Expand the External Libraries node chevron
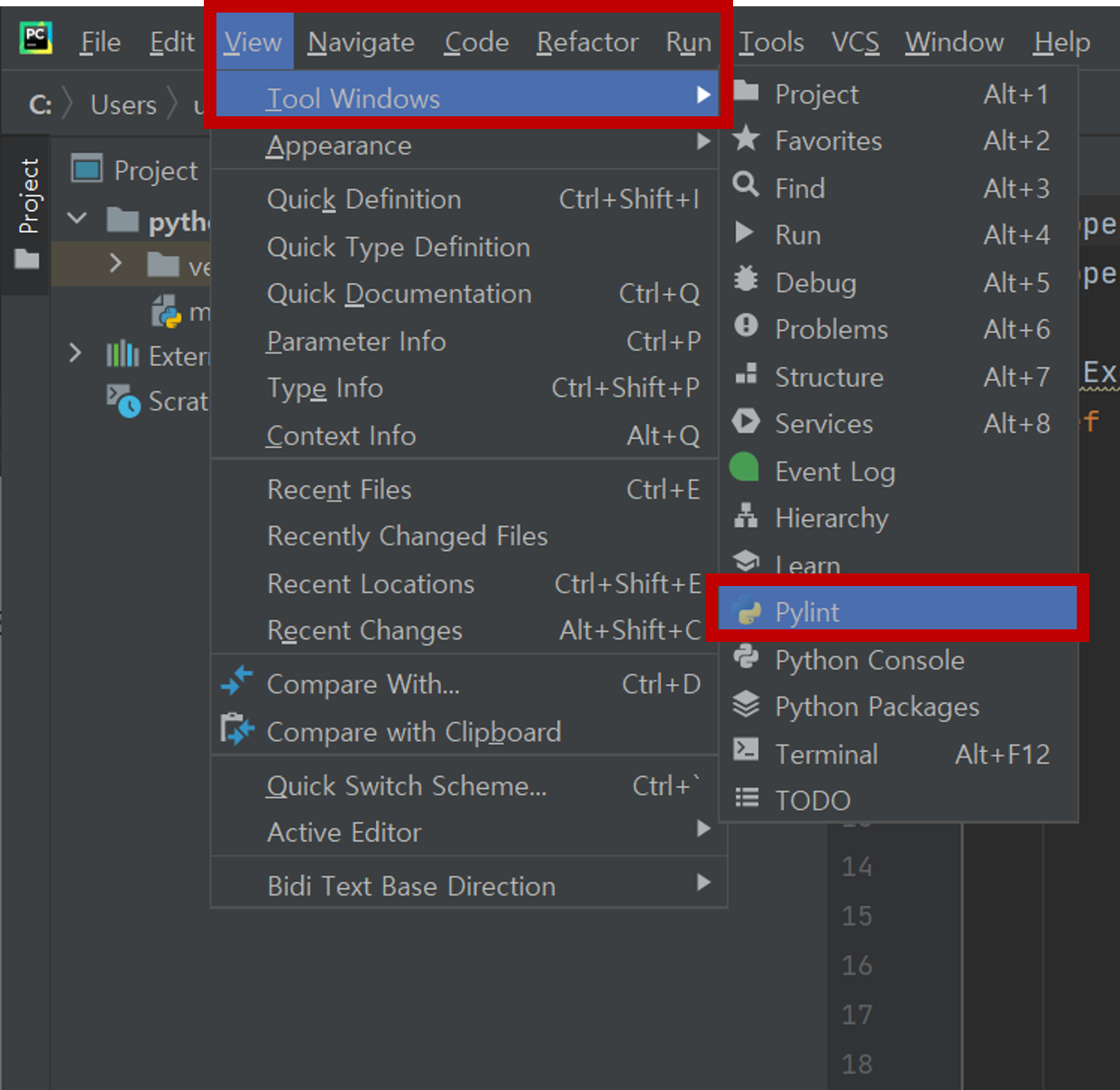The height and width of the screenshot is (1090, 1120). click(x=76, y=353)
